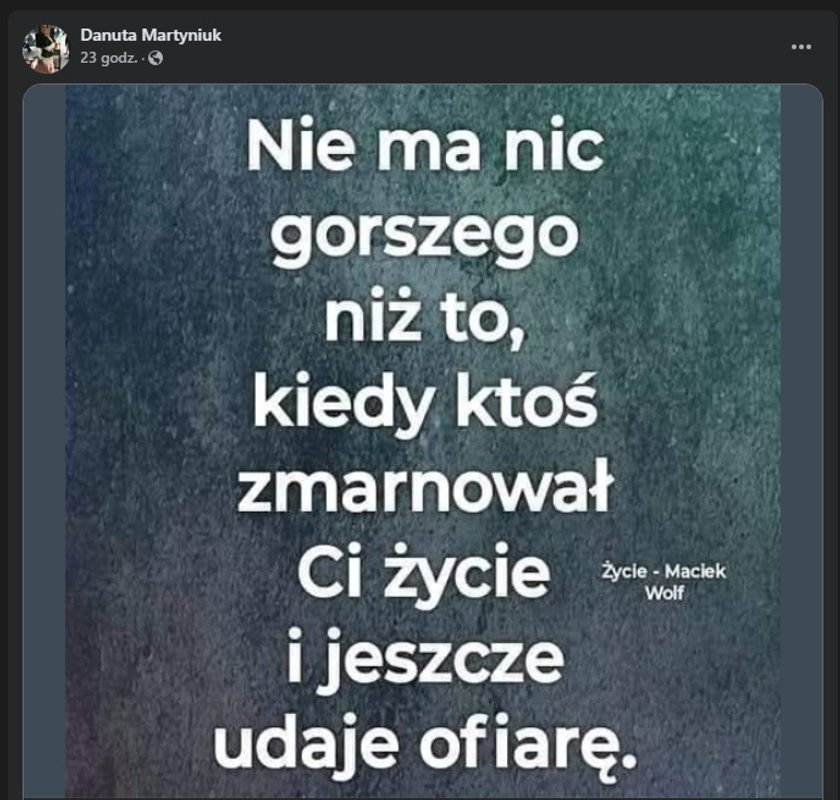Click the word "Wolf" in the watermark
This screenshot has height=800, width=840.
(x=664, y=593)
